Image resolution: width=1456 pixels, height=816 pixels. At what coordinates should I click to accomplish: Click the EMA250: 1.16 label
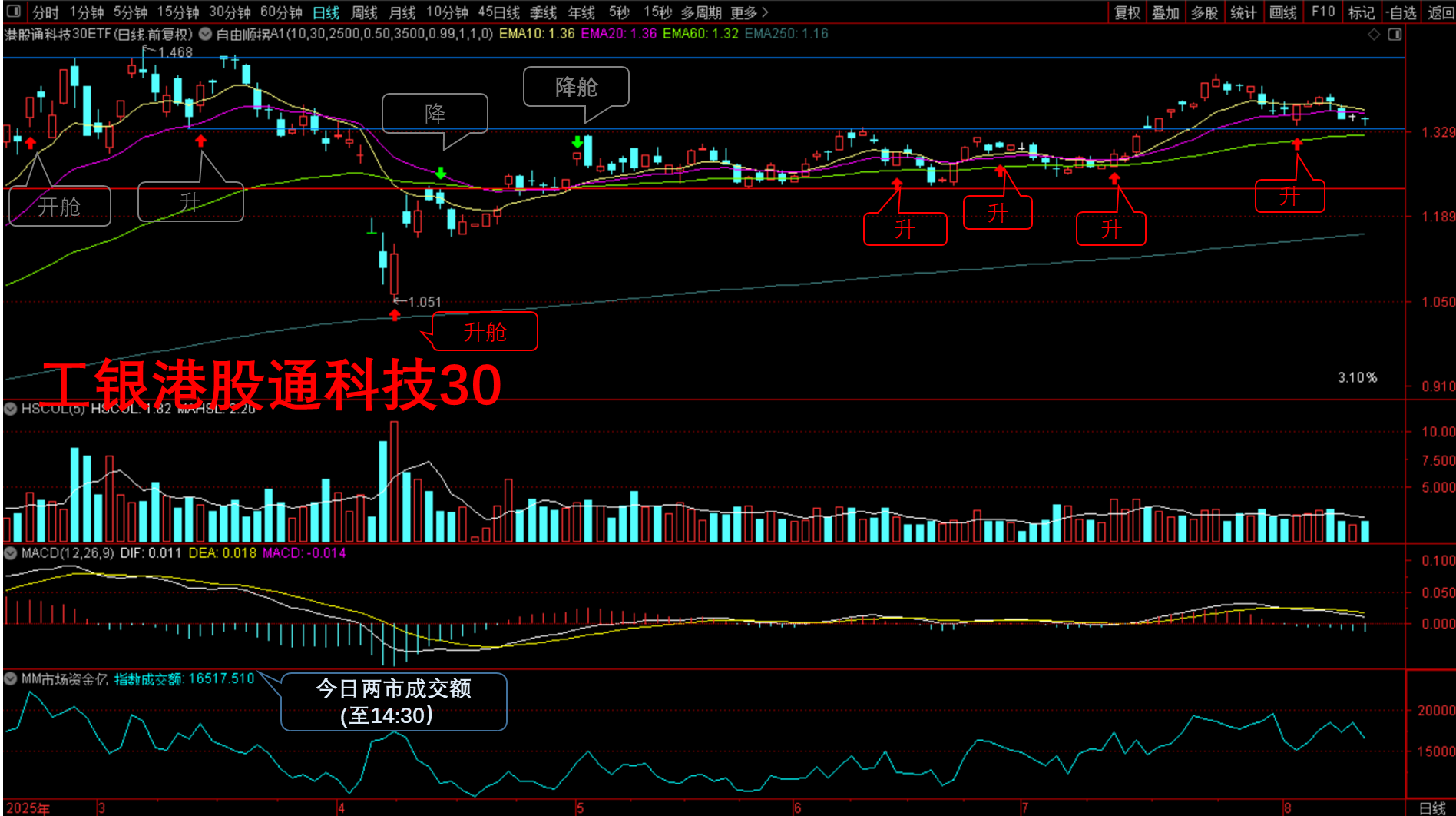coord(786,34)
